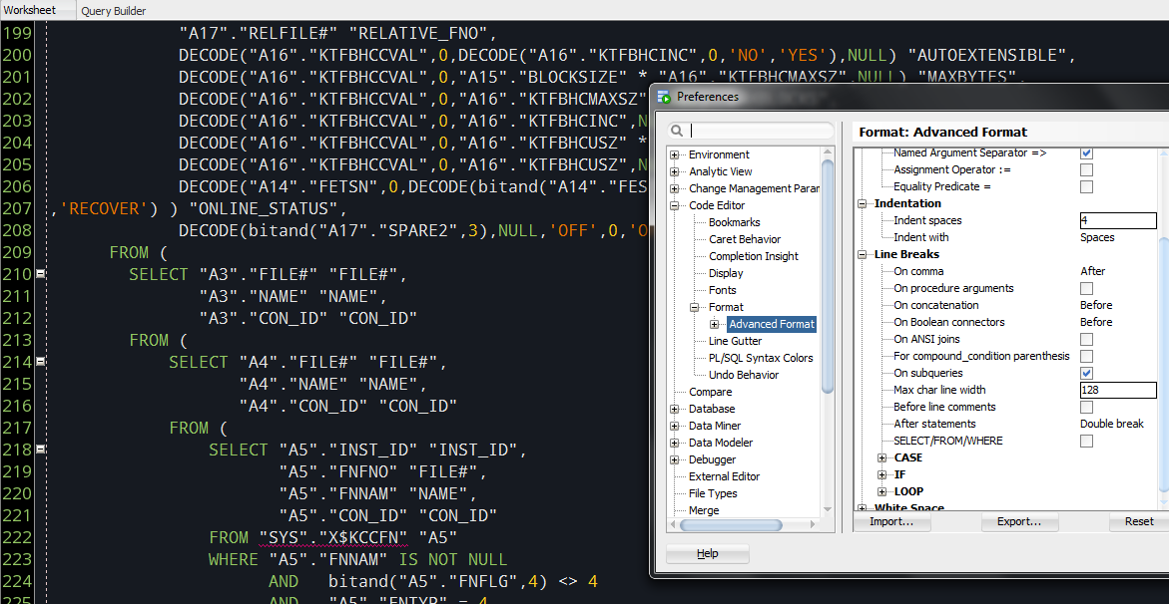This screenshot has height=604, width=1169.
Task: Open Completion Insight preferences
Action: 753,257
